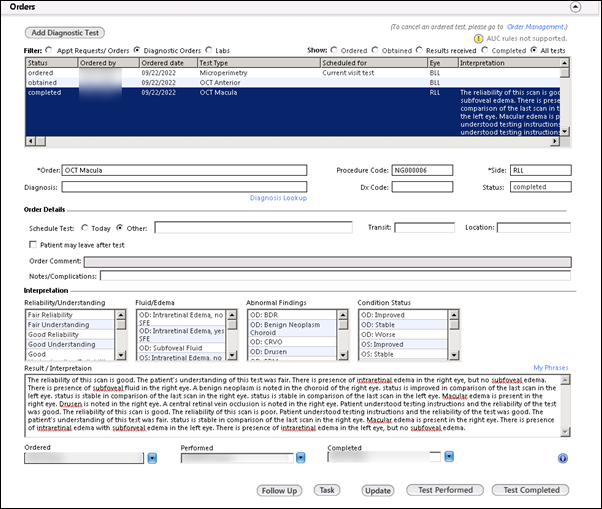
Task: Select the Labs filter radio button
Action: point(208,50)
